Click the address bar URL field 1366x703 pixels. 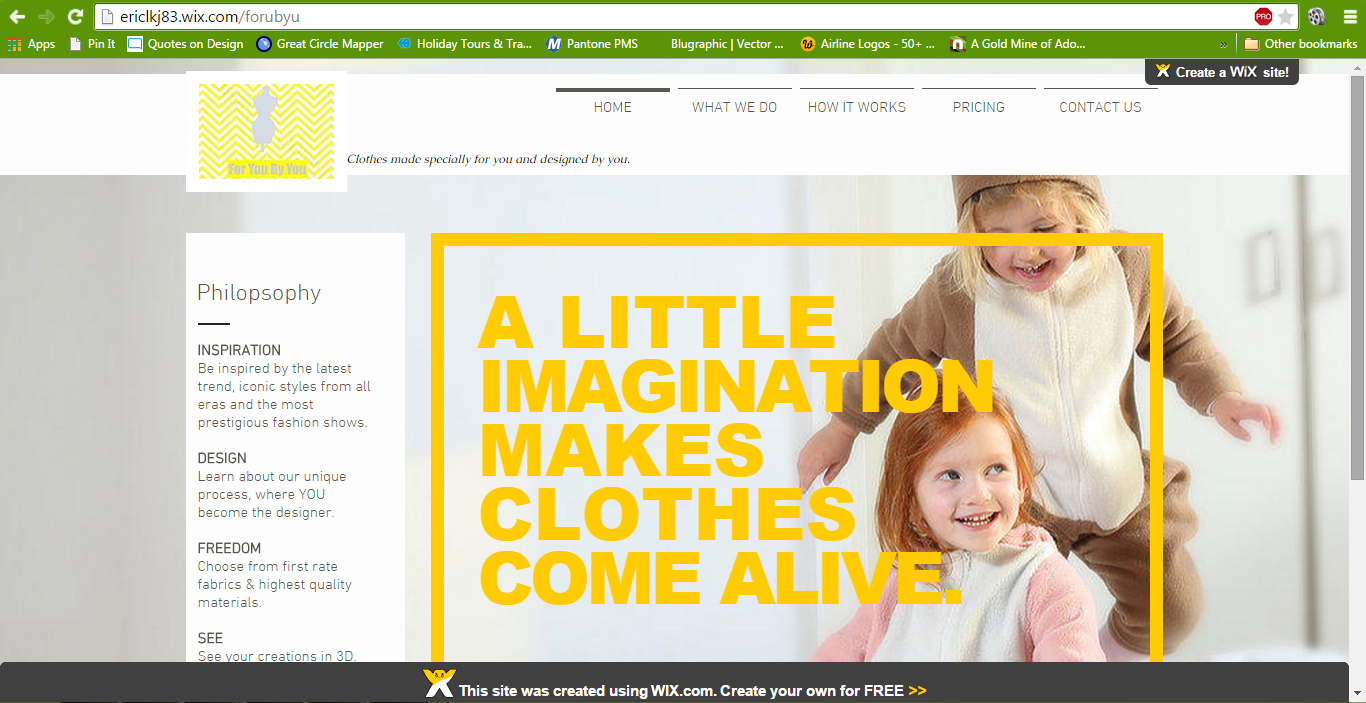coord(670,17)
